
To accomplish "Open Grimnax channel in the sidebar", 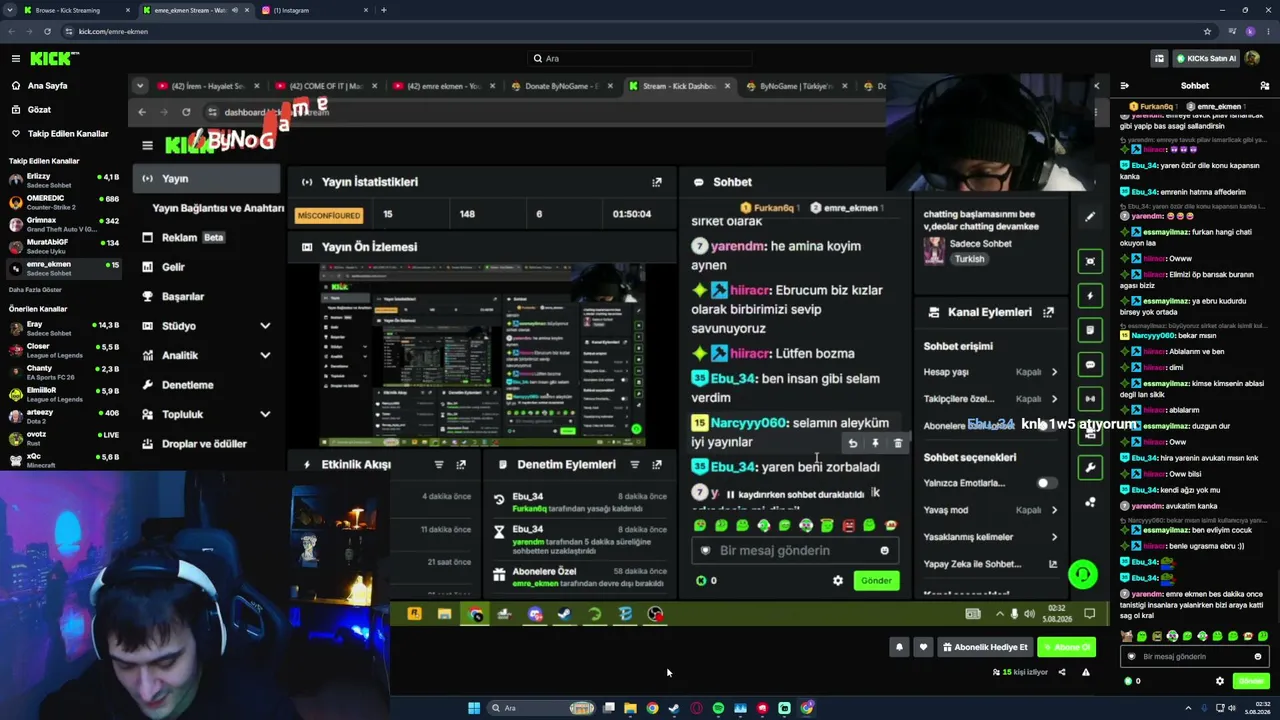I will click(x=62, y=224).
